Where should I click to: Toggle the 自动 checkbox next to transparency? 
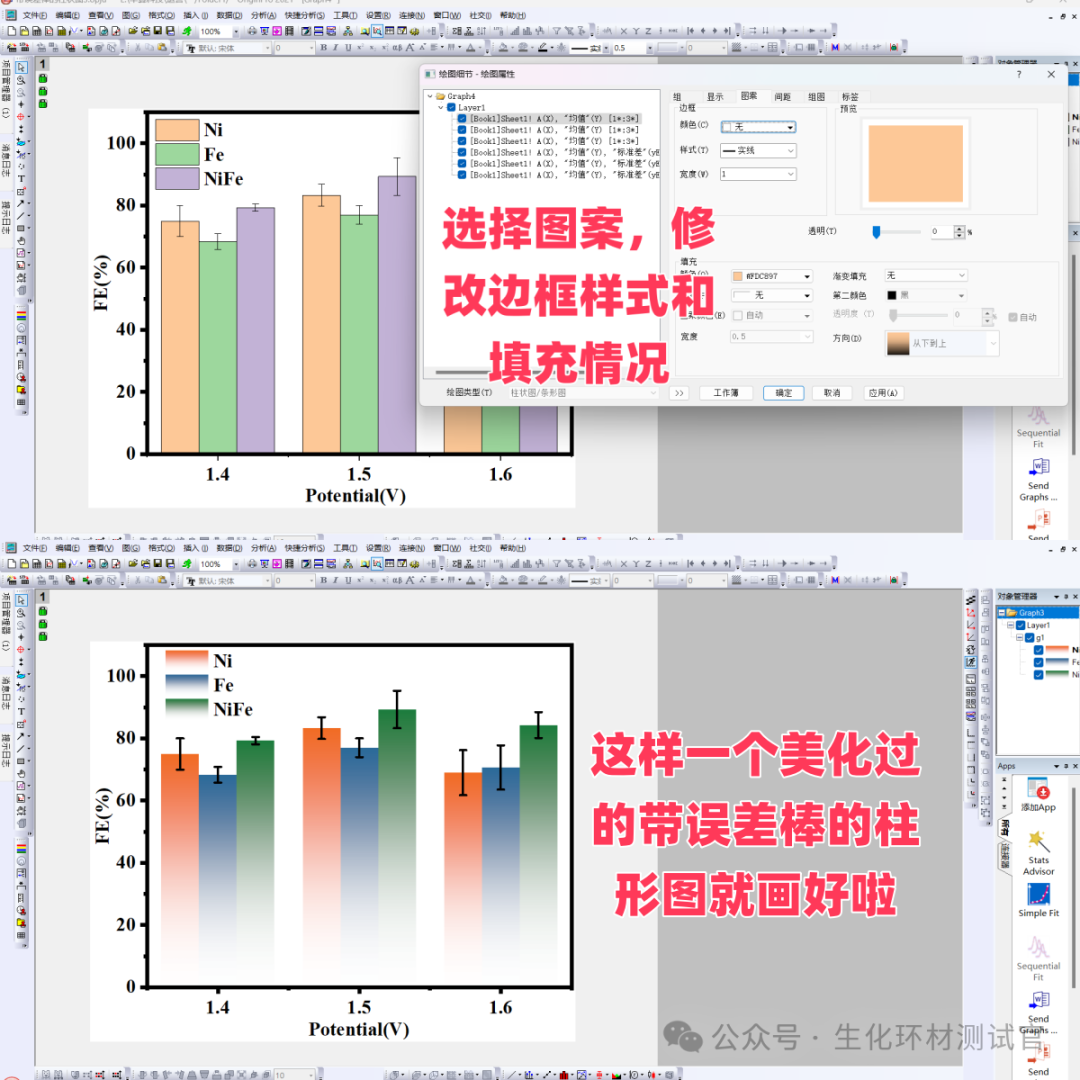[x=1012, y=317]
